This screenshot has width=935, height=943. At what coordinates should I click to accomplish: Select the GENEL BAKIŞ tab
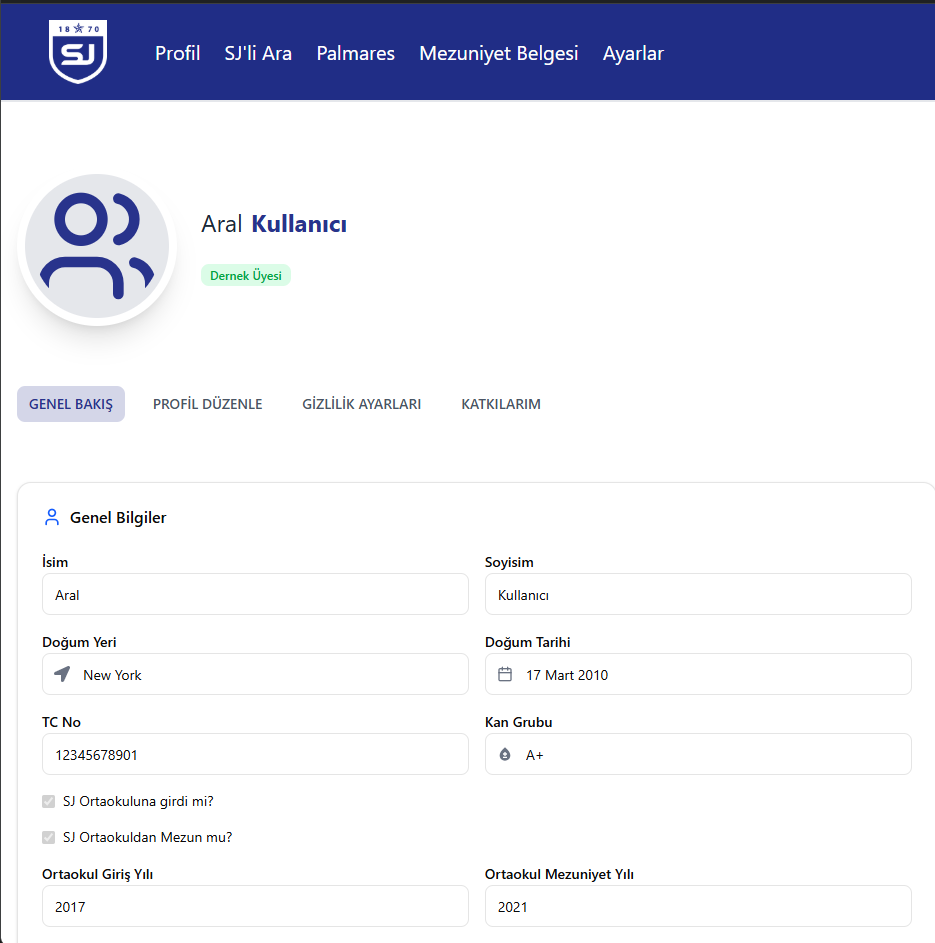(71, 404)
